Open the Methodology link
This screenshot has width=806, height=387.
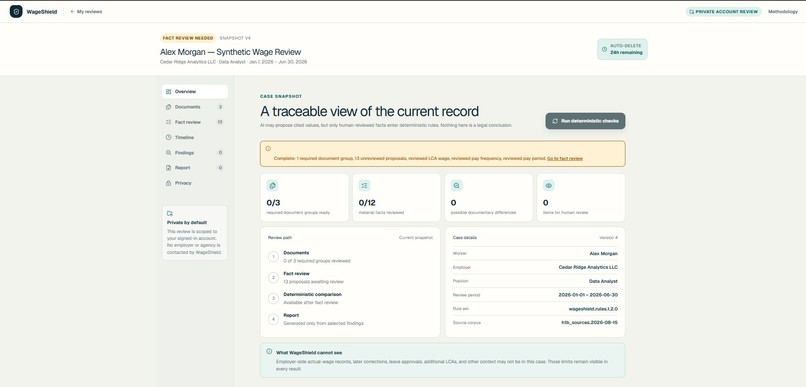pyautogui.click(x=783, y=11)
